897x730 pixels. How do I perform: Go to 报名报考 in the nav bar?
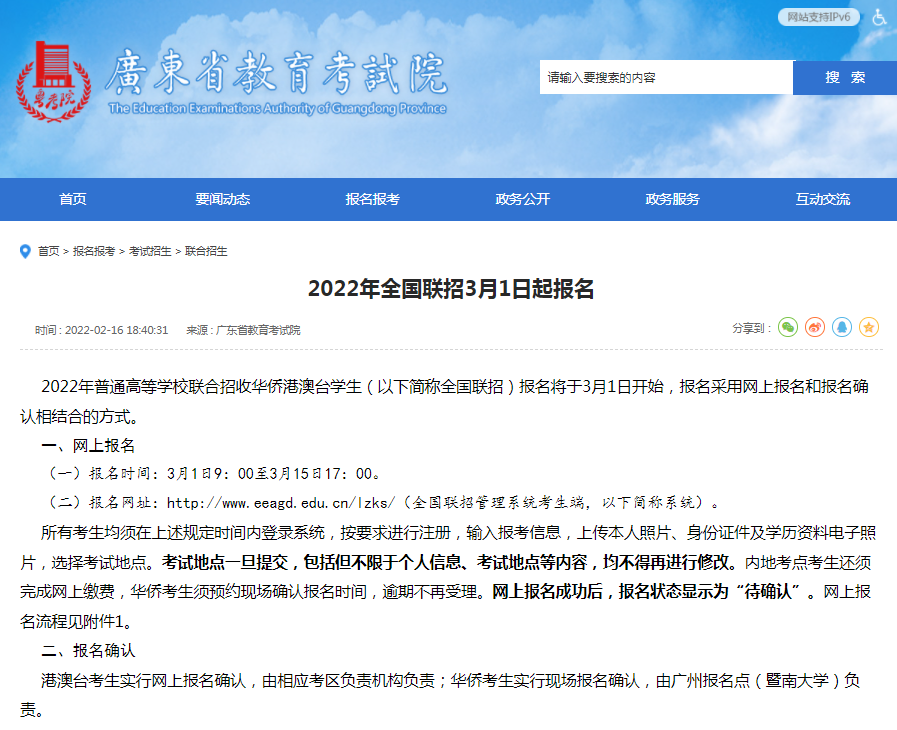coord(373,199)
